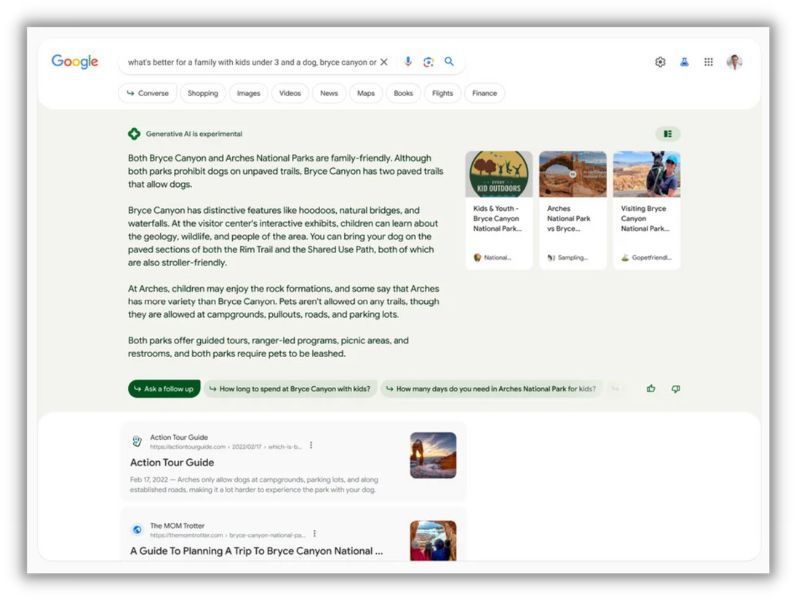Click the Generative AI diamond icon

134,134
